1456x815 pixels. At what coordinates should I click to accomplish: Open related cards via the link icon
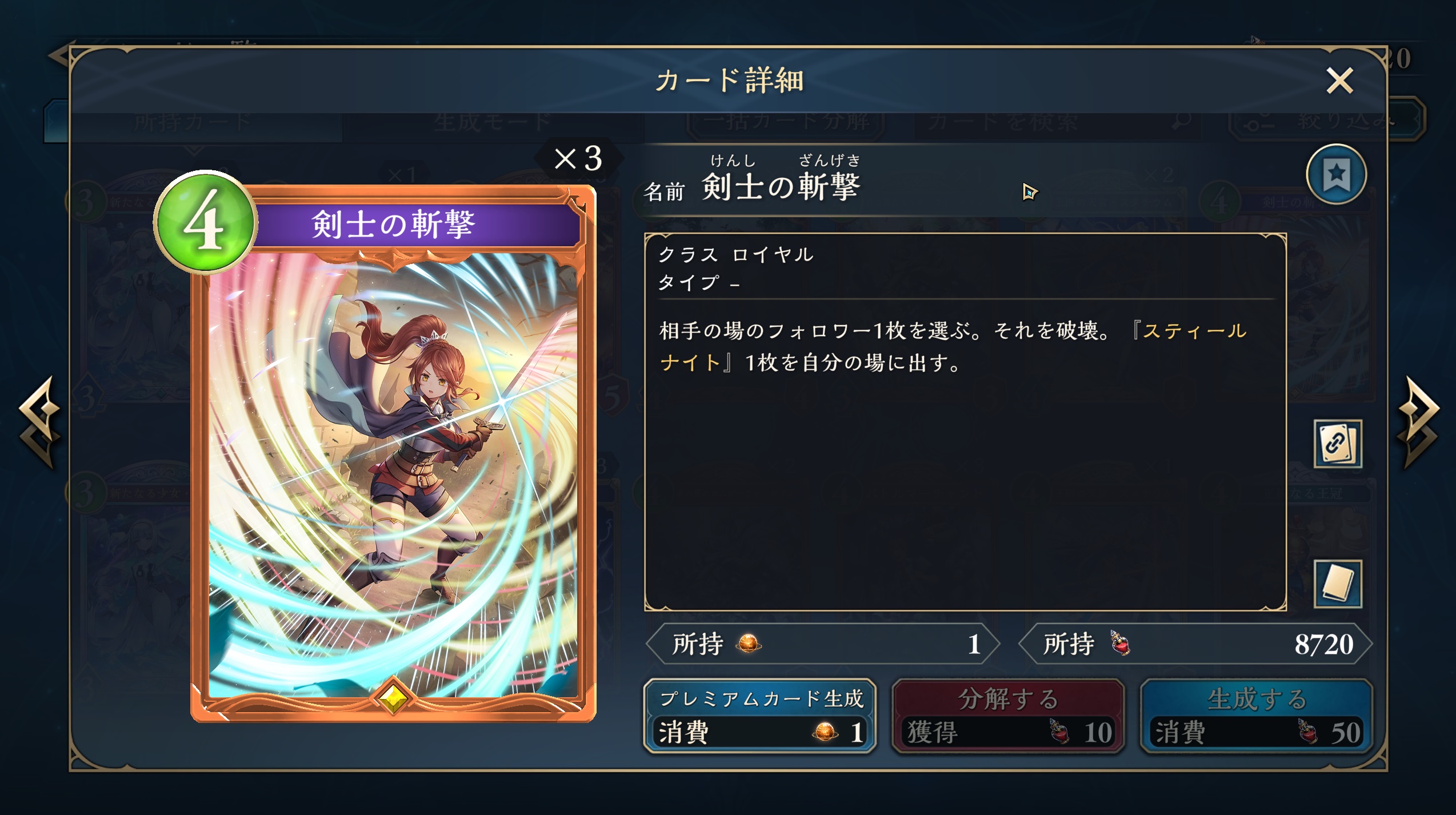click(1338, 444)
